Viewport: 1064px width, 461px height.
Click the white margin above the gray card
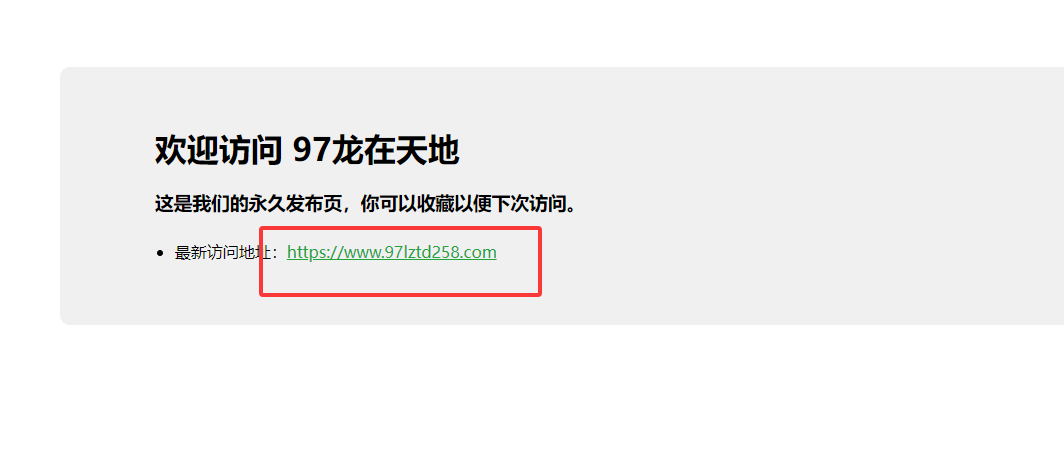pyautogui.click(x=532, y=33)
